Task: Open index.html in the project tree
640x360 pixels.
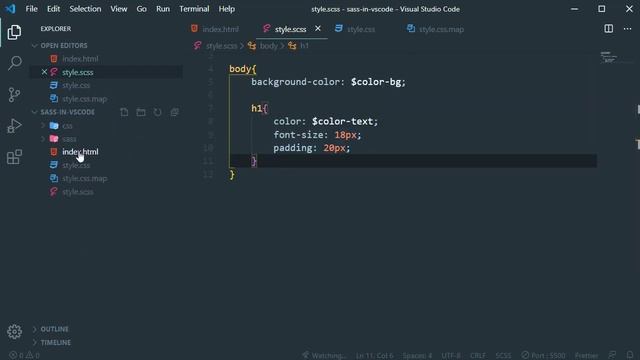Action: 80,152
